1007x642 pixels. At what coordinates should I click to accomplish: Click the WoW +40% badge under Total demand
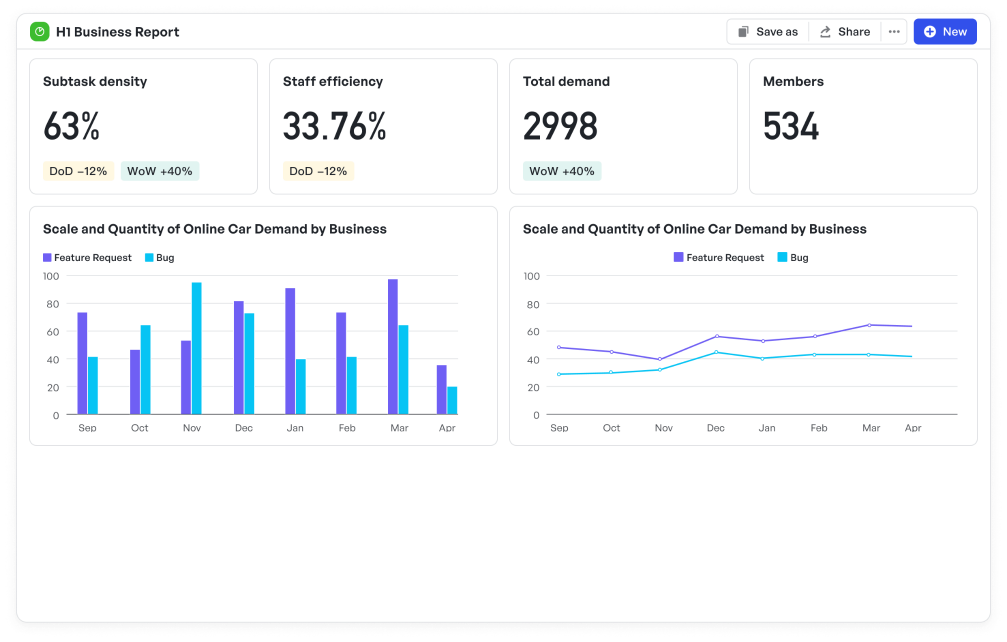pos(561,171)
